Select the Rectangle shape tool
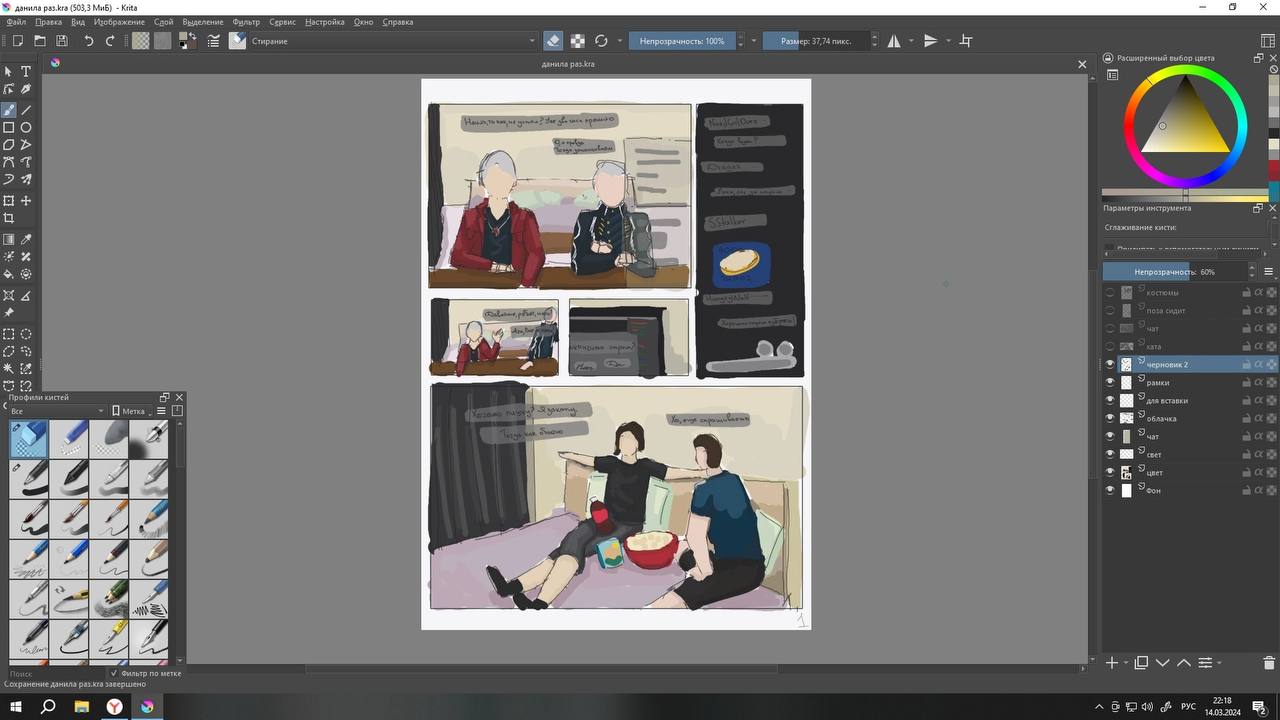Image resolution: width=1280 pixels, height=720 pixels. click(x=9, y=128)
